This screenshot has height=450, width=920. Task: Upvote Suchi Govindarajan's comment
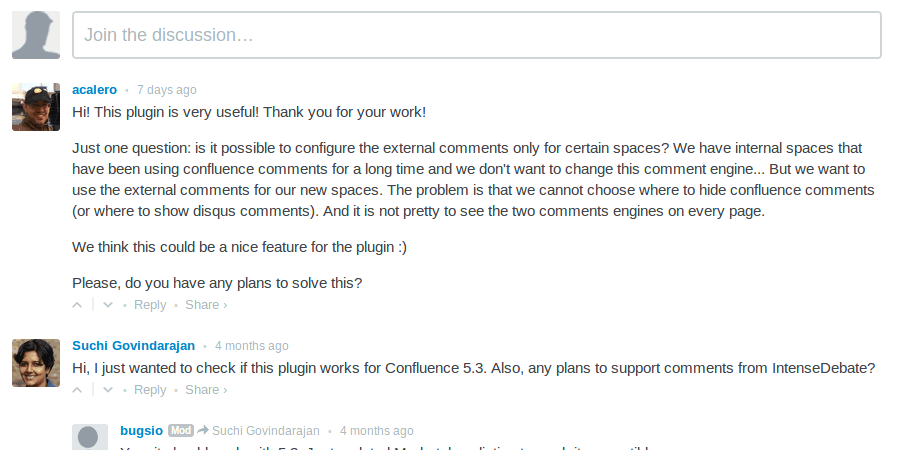[x=77, y=390]
